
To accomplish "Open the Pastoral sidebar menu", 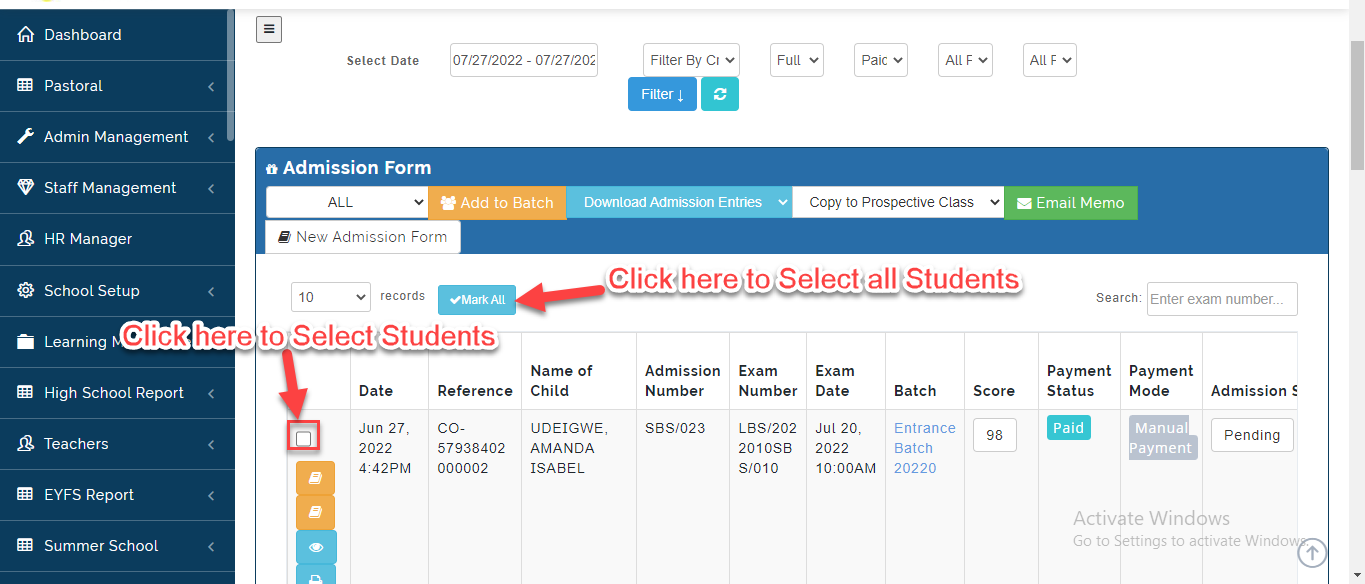I will click(x=115, y=86).
